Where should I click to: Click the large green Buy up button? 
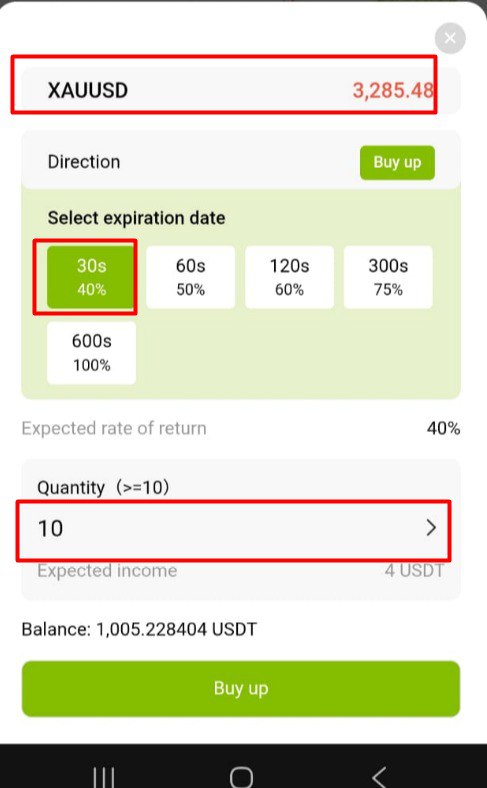coord(241,688)
